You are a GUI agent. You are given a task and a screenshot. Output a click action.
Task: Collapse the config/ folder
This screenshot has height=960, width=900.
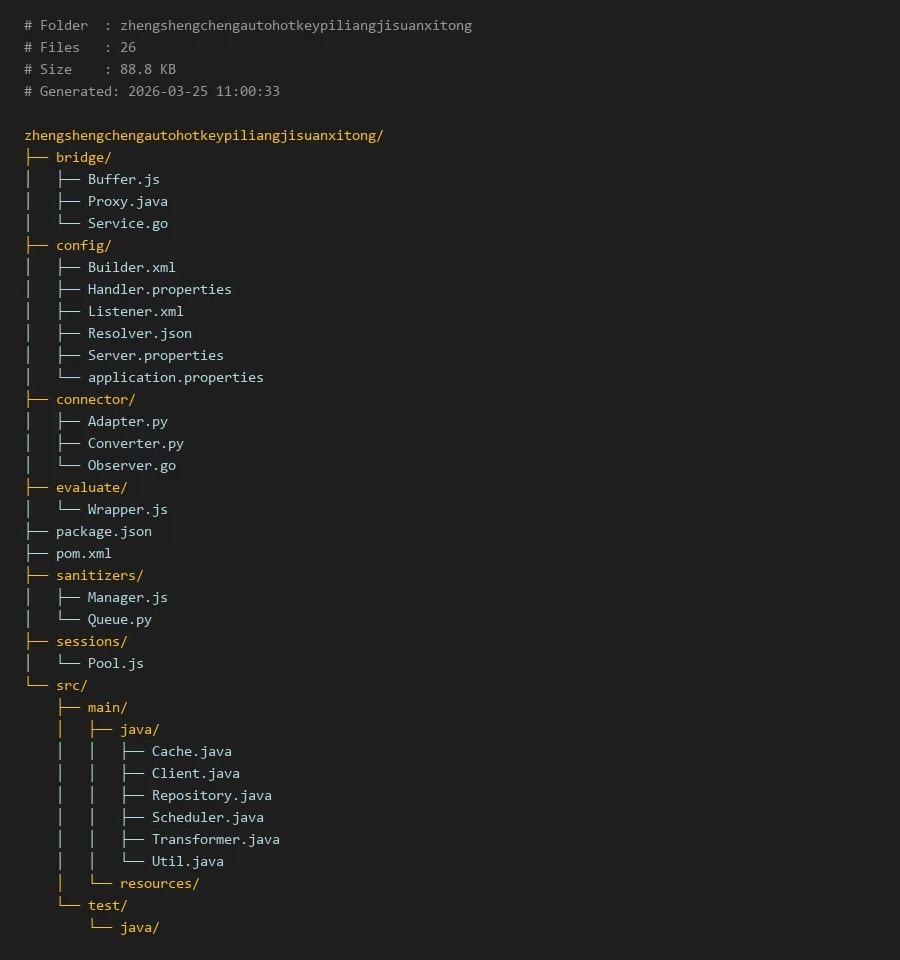click(x=83, y=245)
